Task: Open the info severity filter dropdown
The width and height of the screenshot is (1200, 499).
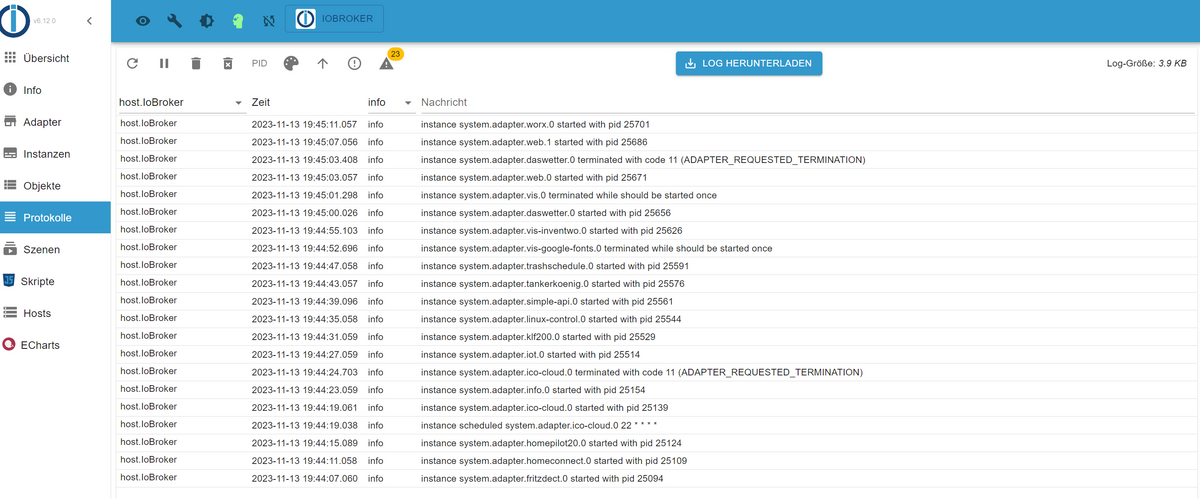Action: (x=391, y=102)
